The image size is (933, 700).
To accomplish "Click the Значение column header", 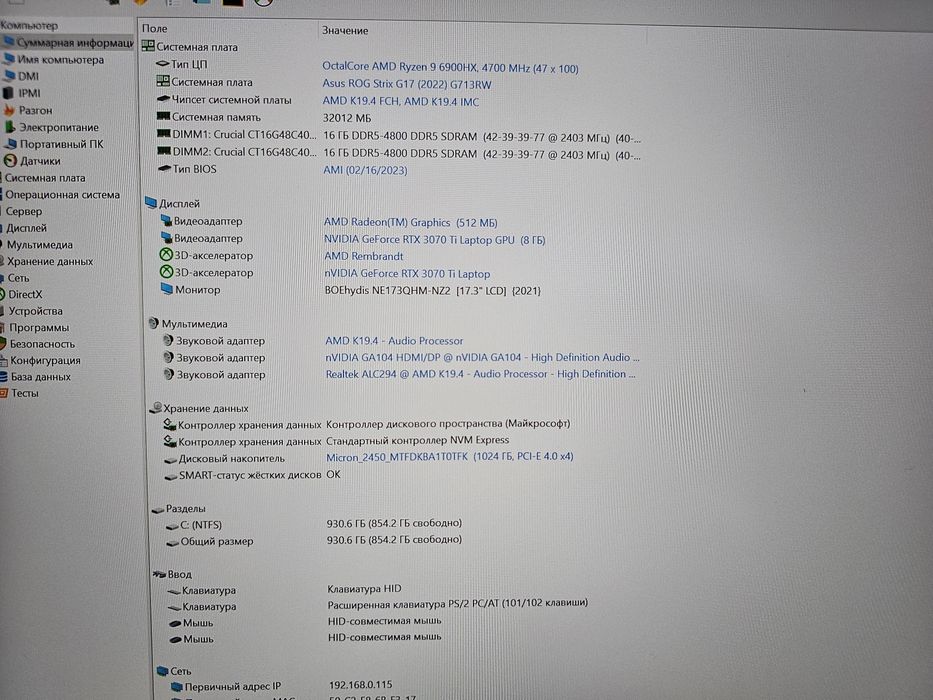I will 345,30.
